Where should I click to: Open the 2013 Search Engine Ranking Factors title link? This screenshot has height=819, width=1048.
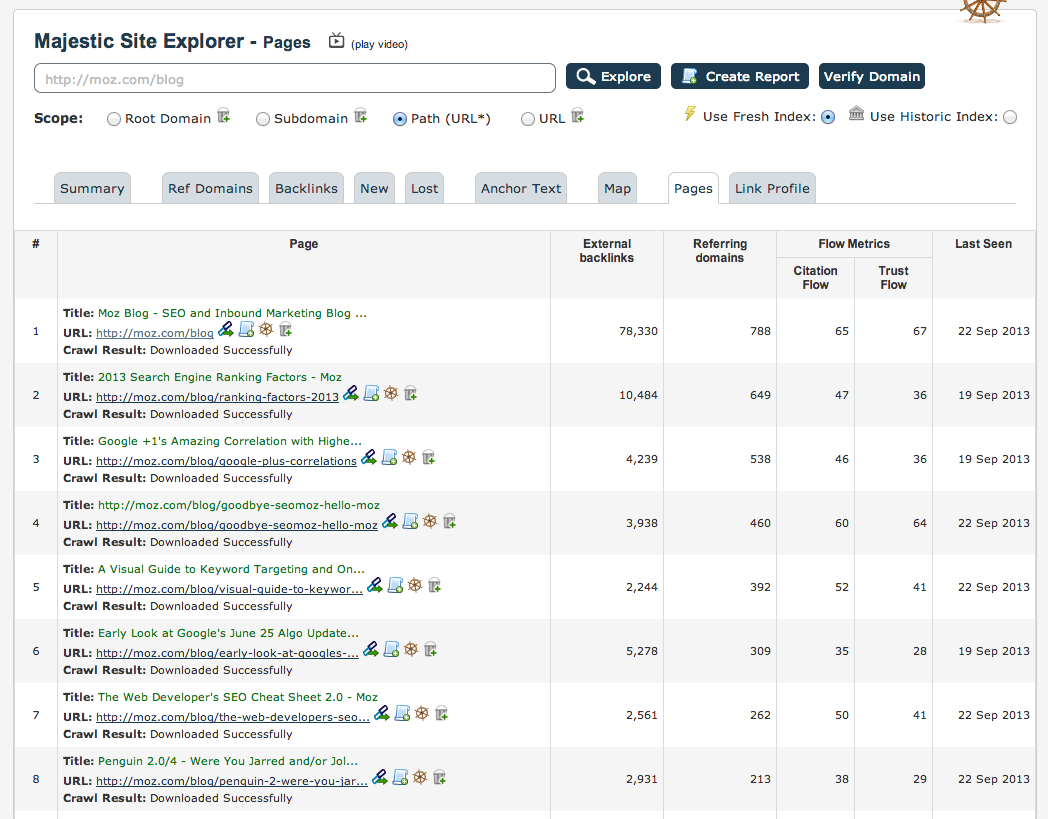(x=220, y=377)
